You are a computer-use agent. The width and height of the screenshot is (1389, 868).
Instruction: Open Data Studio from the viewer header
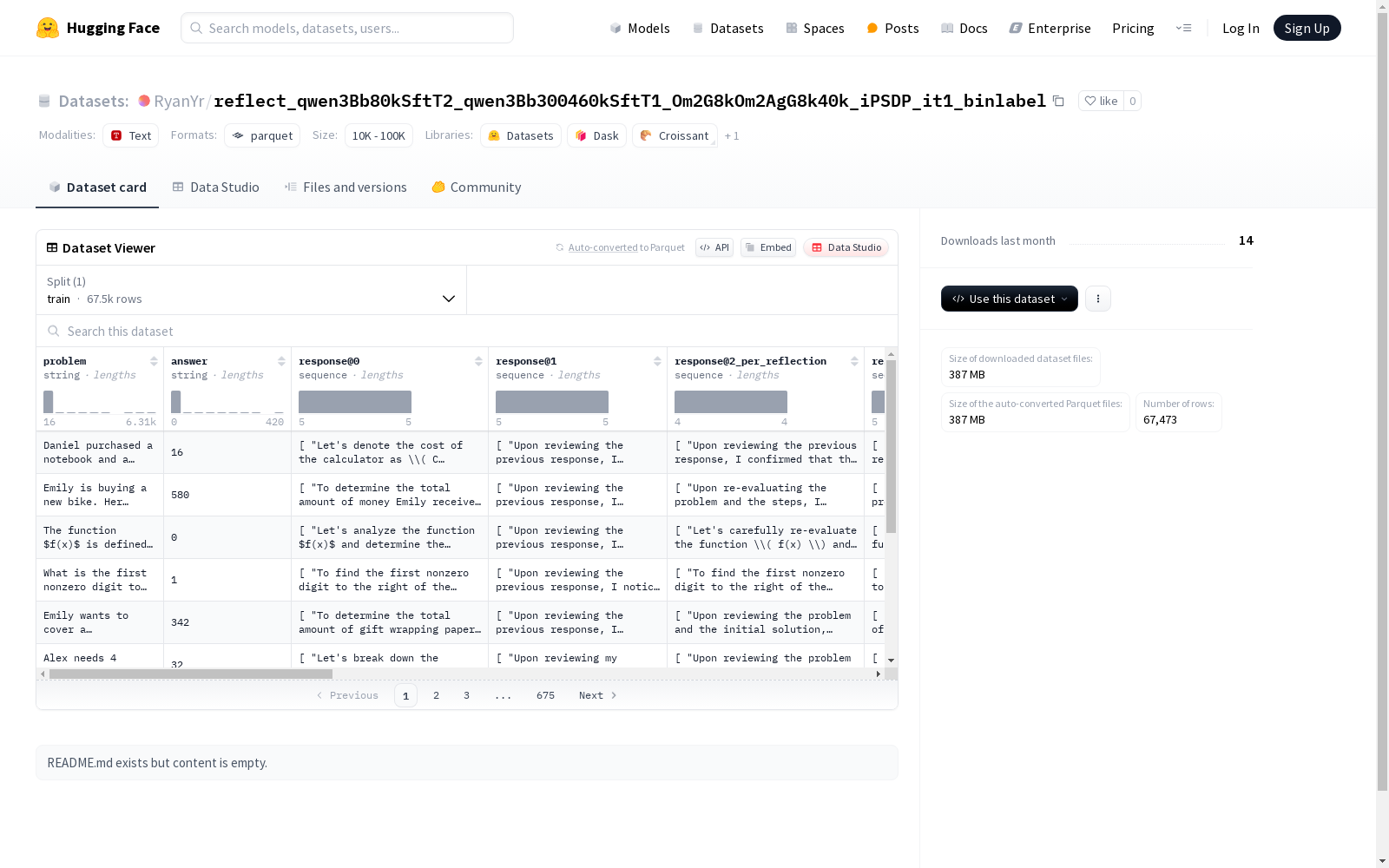pos(846,247)
